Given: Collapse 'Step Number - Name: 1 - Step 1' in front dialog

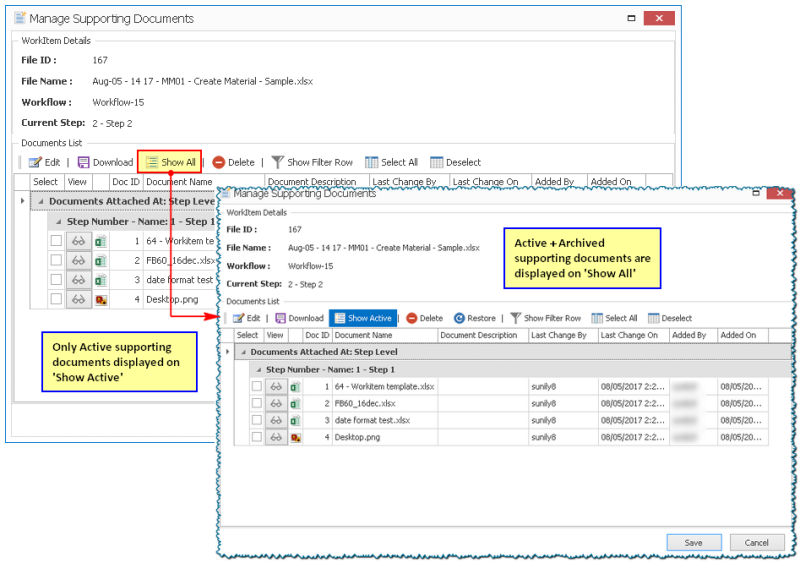Looking at the screenshot, I should pos(257,369).
